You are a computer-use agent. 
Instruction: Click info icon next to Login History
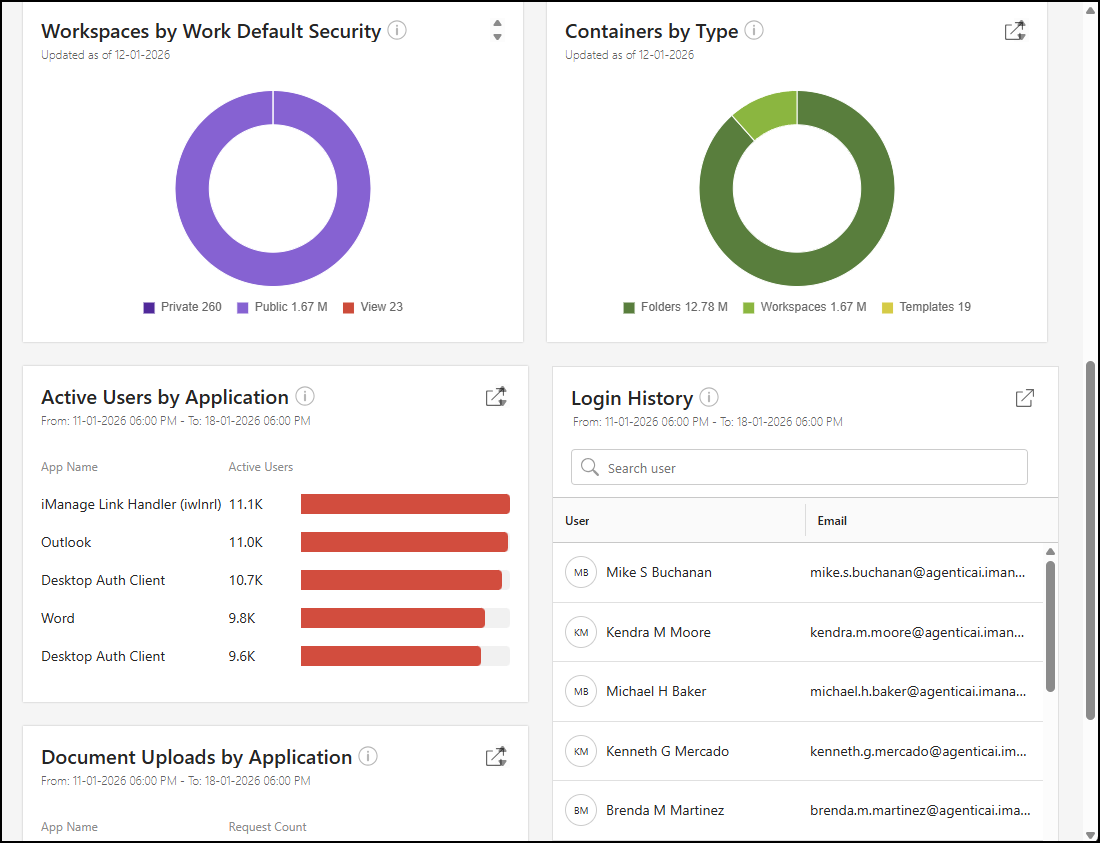pos(709,398)
